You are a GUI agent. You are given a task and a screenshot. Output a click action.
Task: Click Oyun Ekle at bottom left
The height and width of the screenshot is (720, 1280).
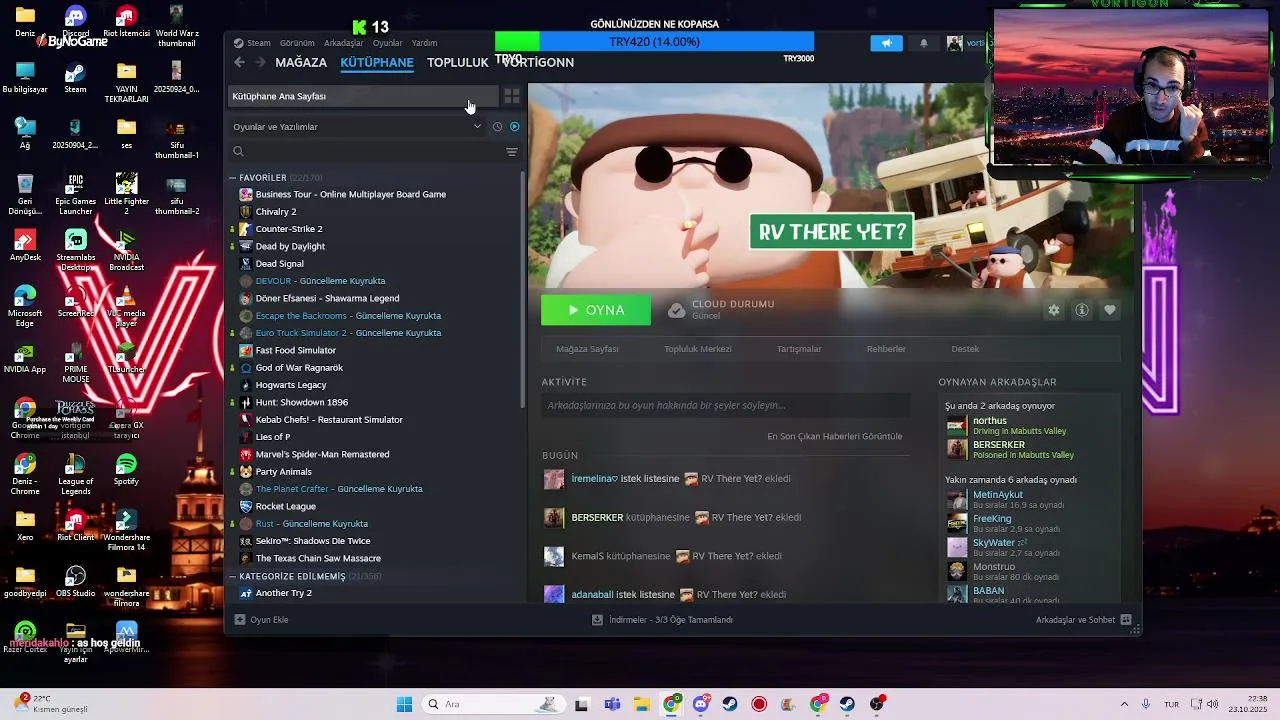(261, 620)
